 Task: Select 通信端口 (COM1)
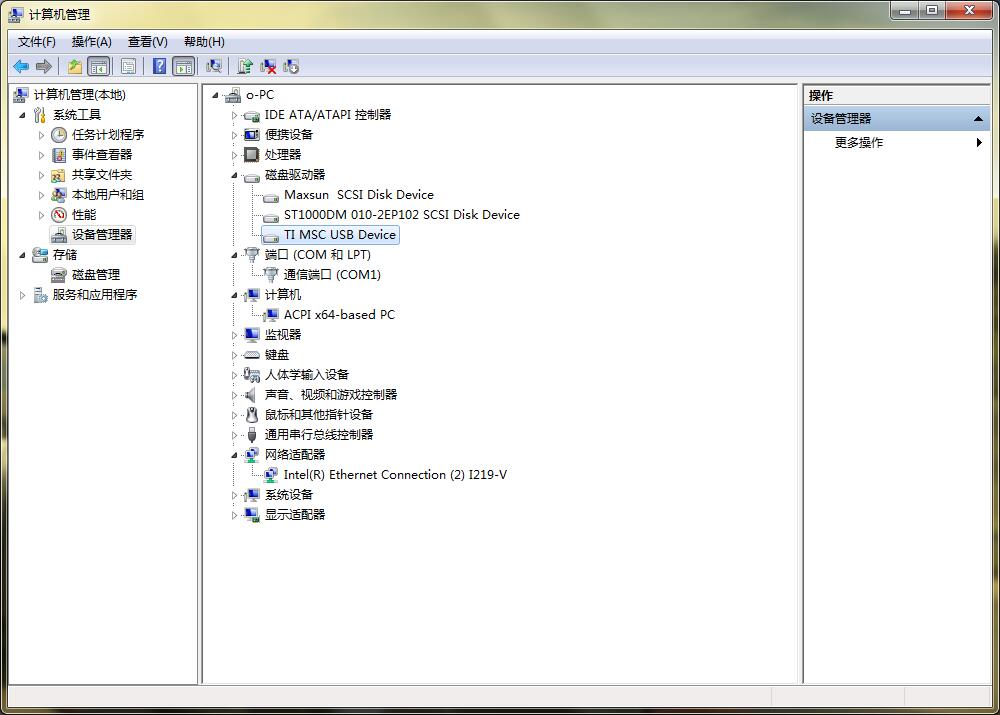332,275
